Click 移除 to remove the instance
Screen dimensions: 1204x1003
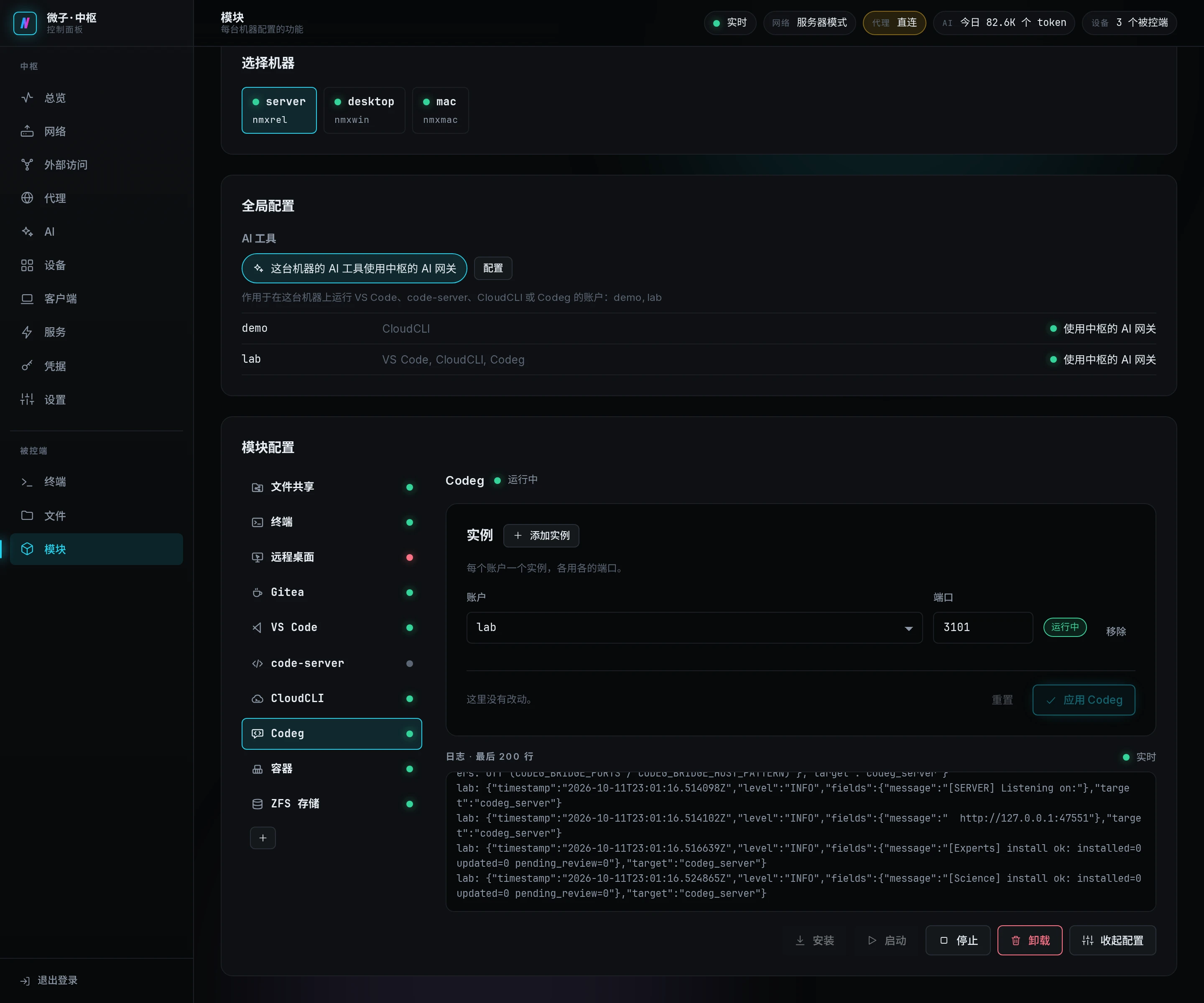coord(1116,631)
